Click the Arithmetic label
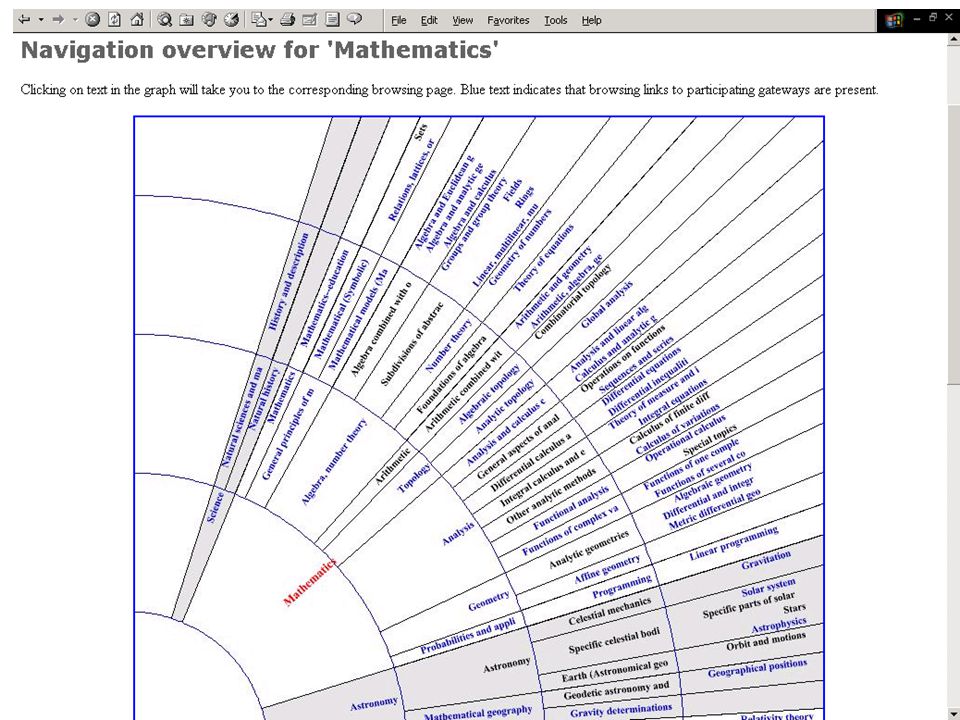 click(x=392, y=467)
